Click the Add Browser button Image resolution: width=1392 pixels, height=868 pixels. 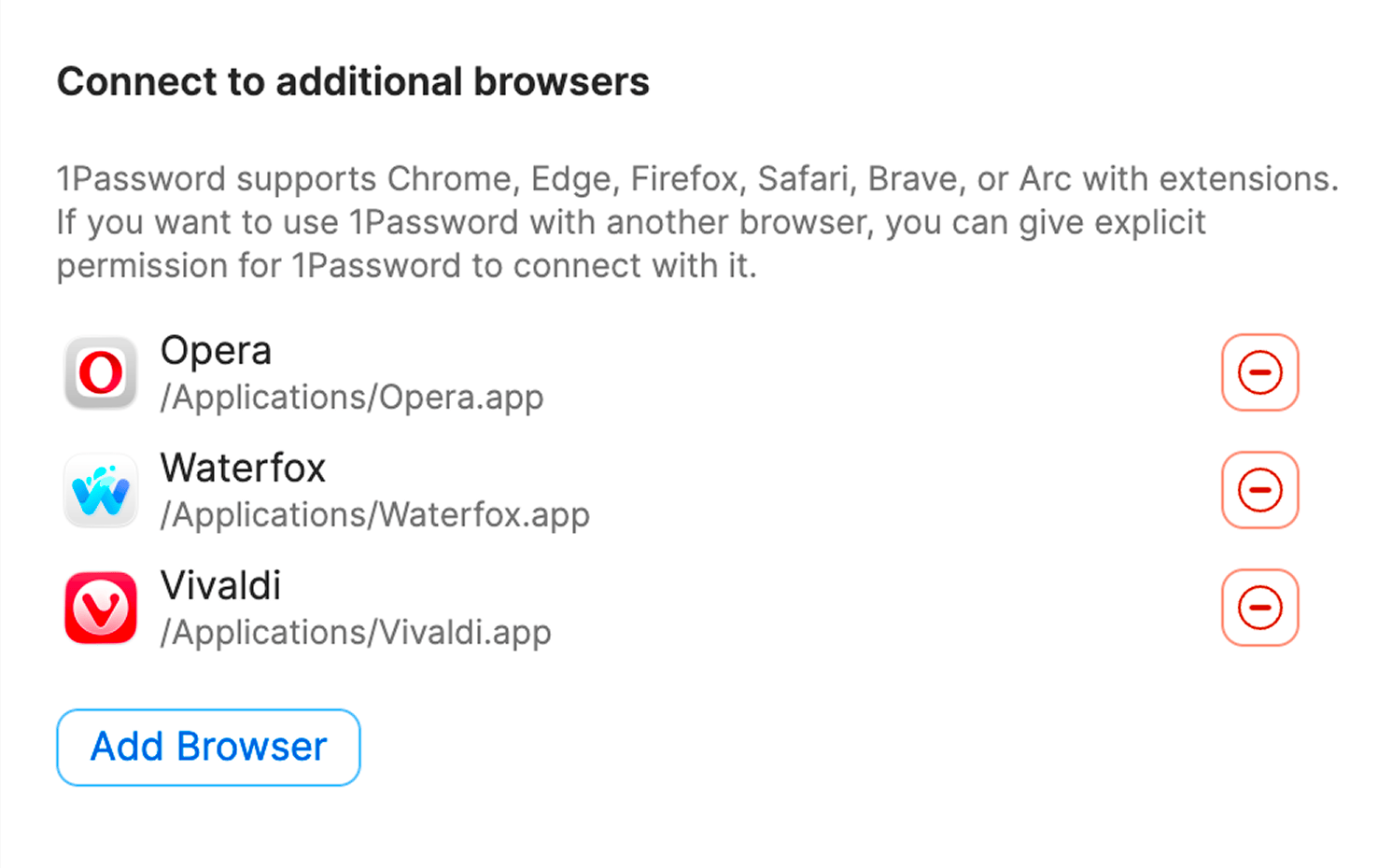tap(207, 747)
